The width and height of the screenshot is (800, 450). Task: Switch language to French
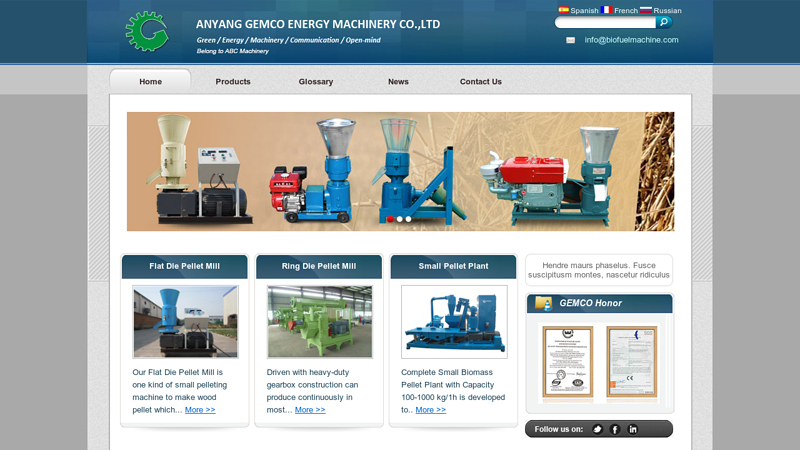(x=626, y=11)
